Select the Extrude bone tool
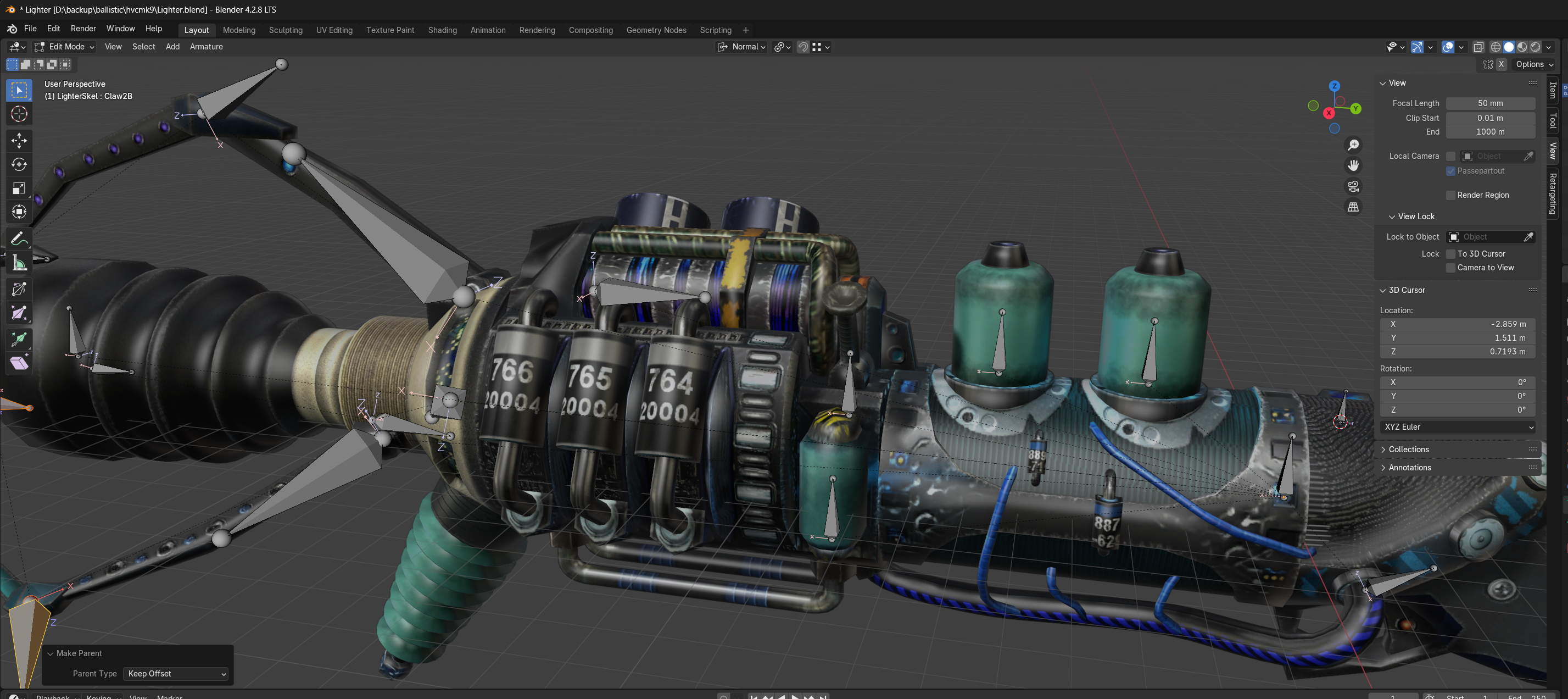 click(x=19, y=339)
